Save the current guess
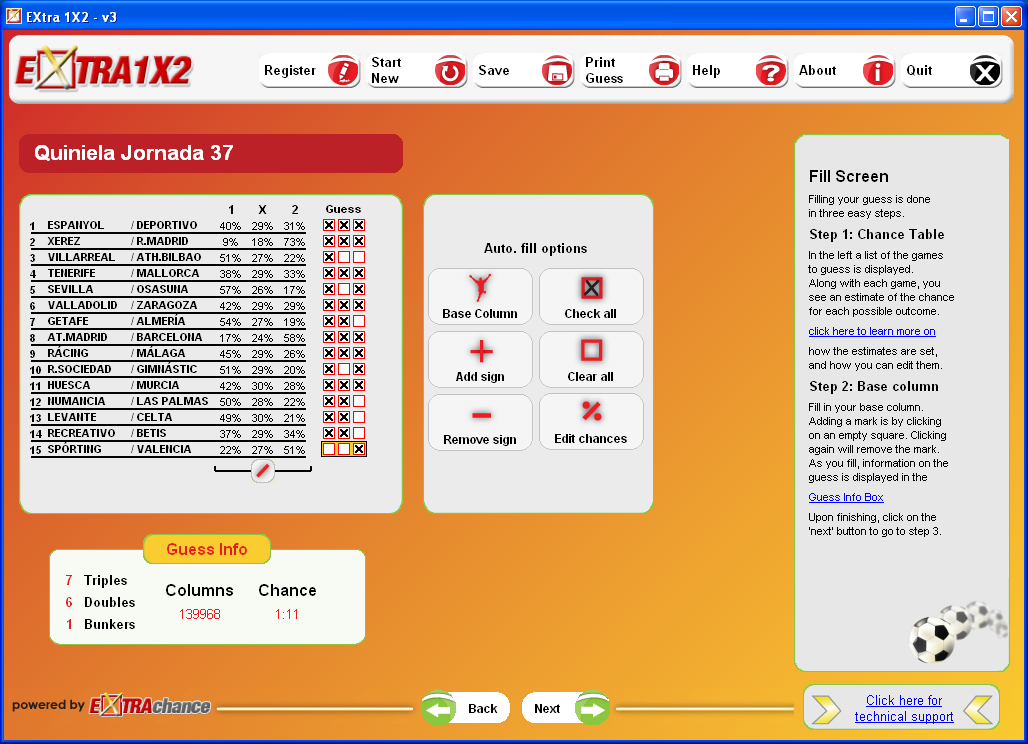The height and width of the screenshot is (744, 1028). point(523,71)
